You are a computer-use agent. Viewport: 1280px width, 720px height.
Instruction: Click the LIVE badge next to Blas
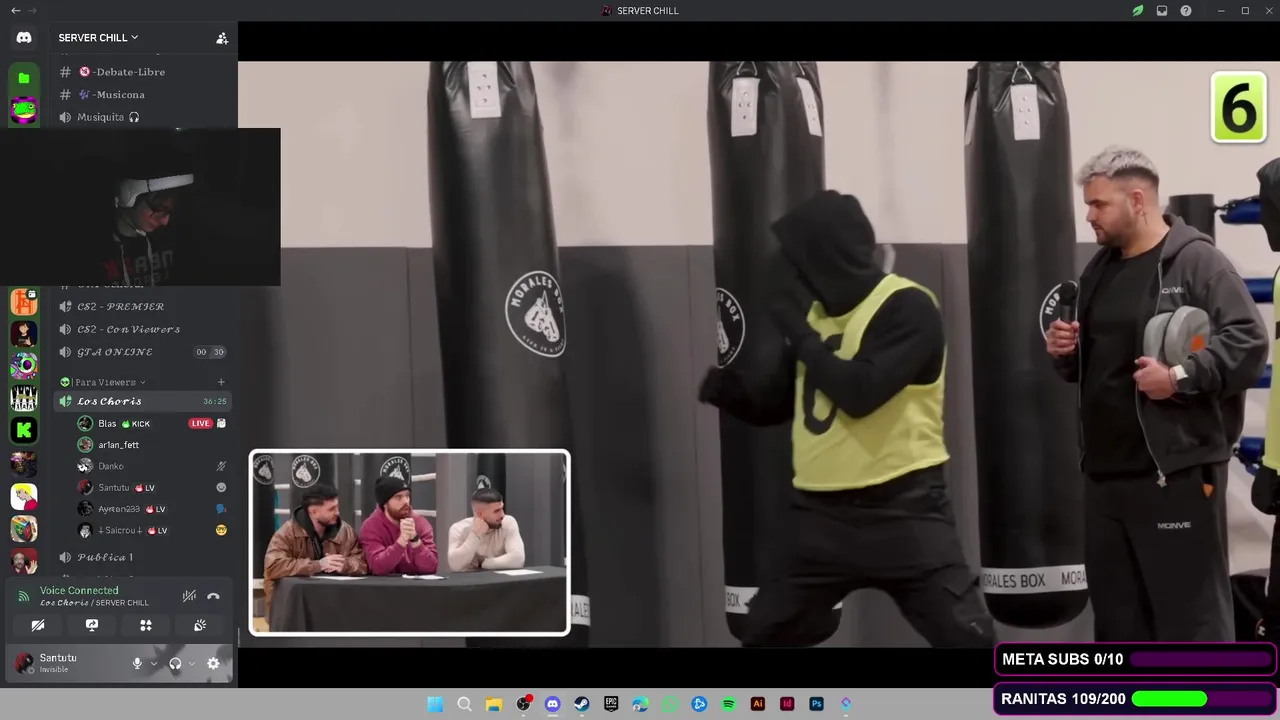coord(201,423)
